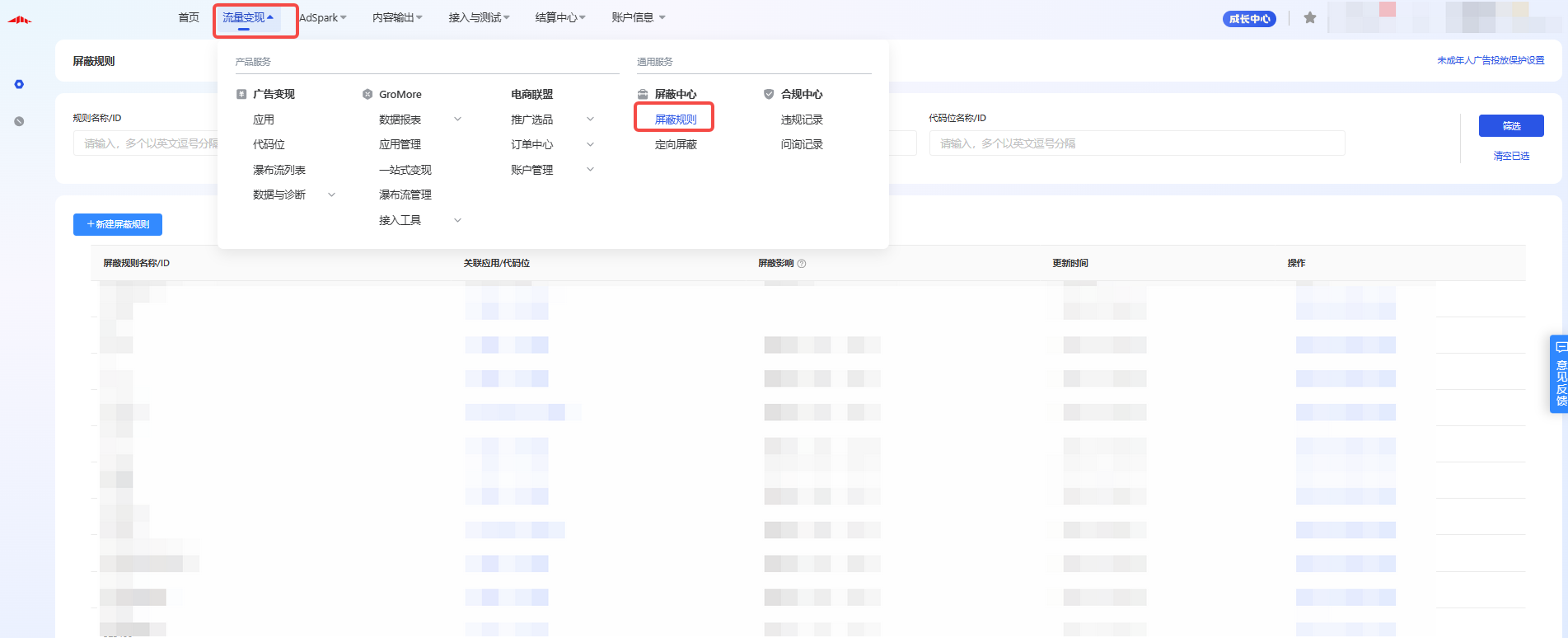
Task: Click the gray circle sidebar icon
Action: coord(19,121)
